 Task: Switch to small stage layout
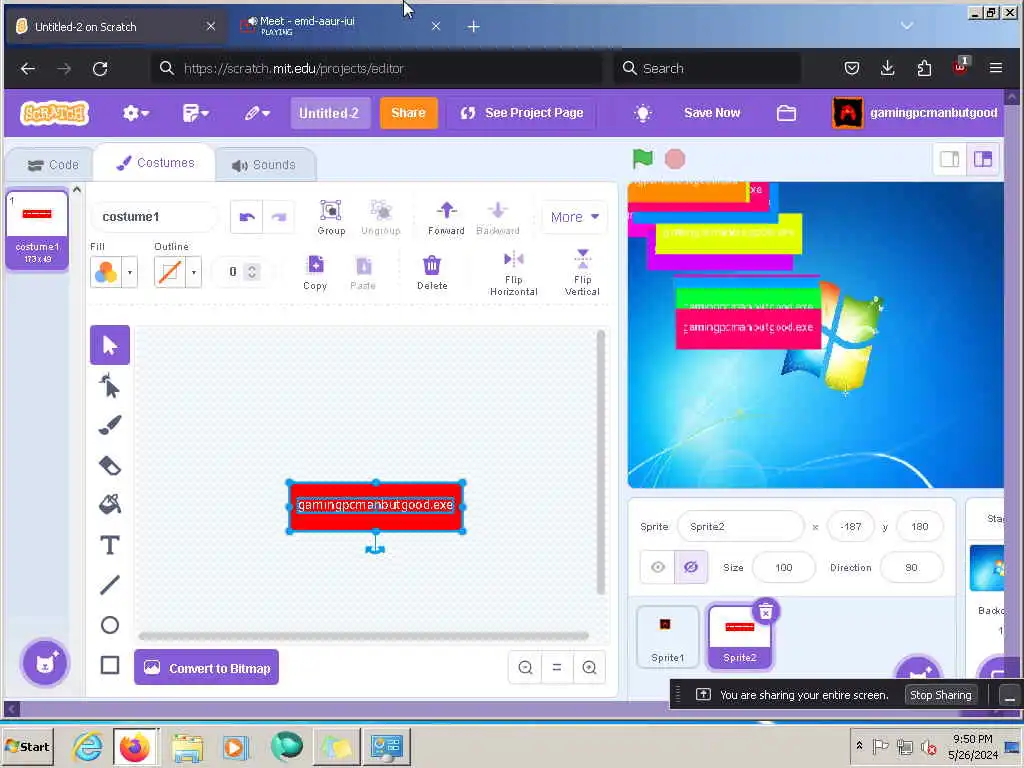(x=950, y=159)
